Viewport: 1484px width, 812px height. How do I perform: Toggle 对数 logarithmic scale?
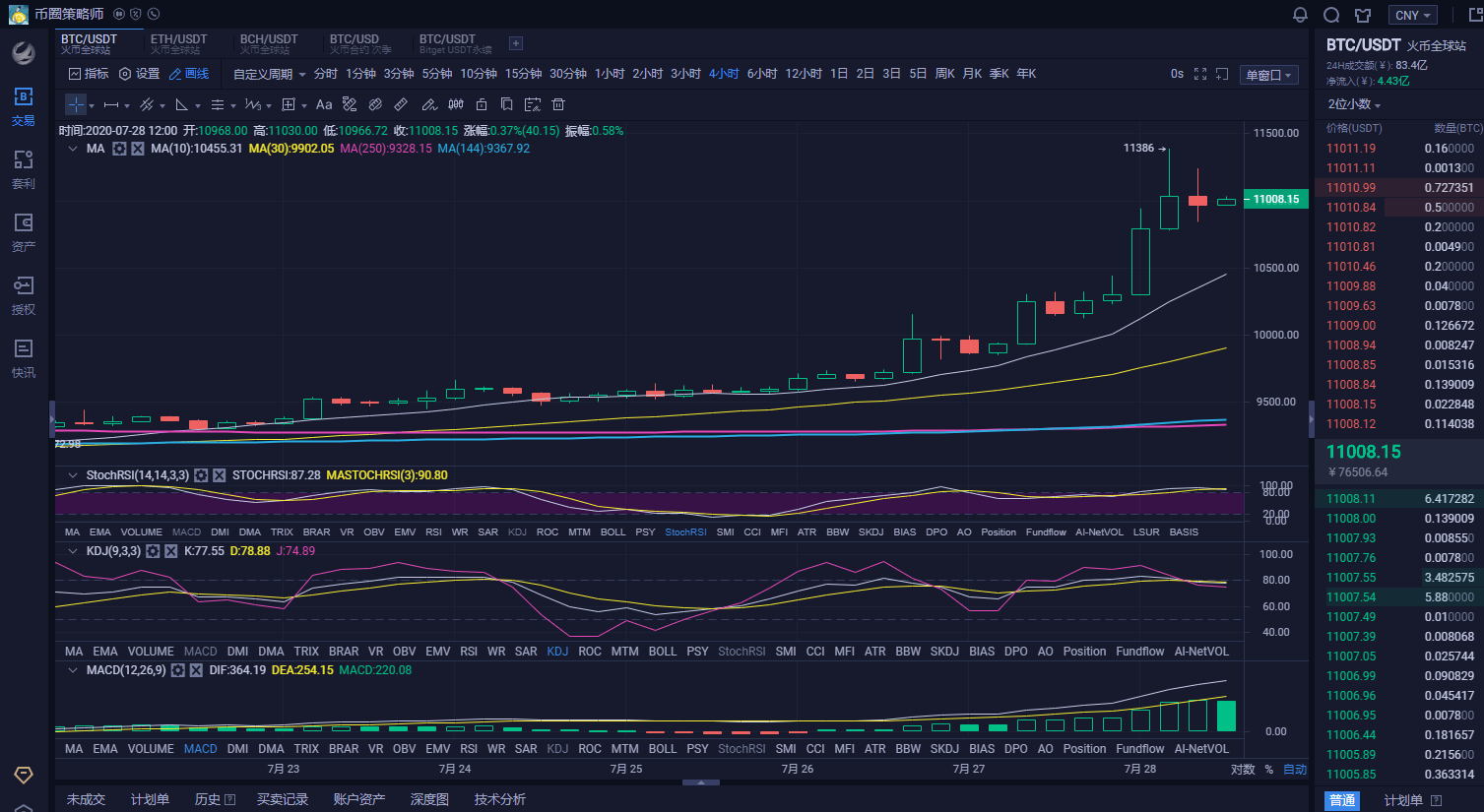coord(1243,770)
